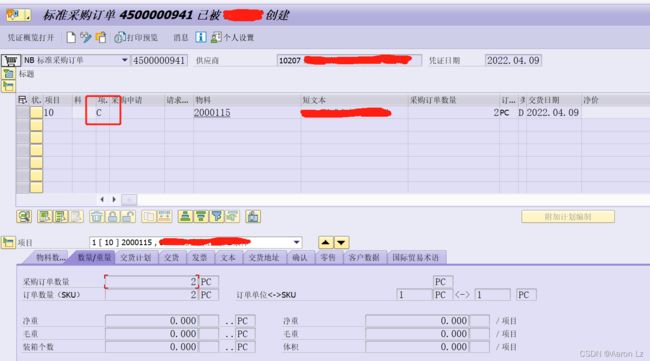This screenshot has height=361, width=650.
Task: Click the item toolbar icon just left of the sort ascending icon
Action: [165, 216]
